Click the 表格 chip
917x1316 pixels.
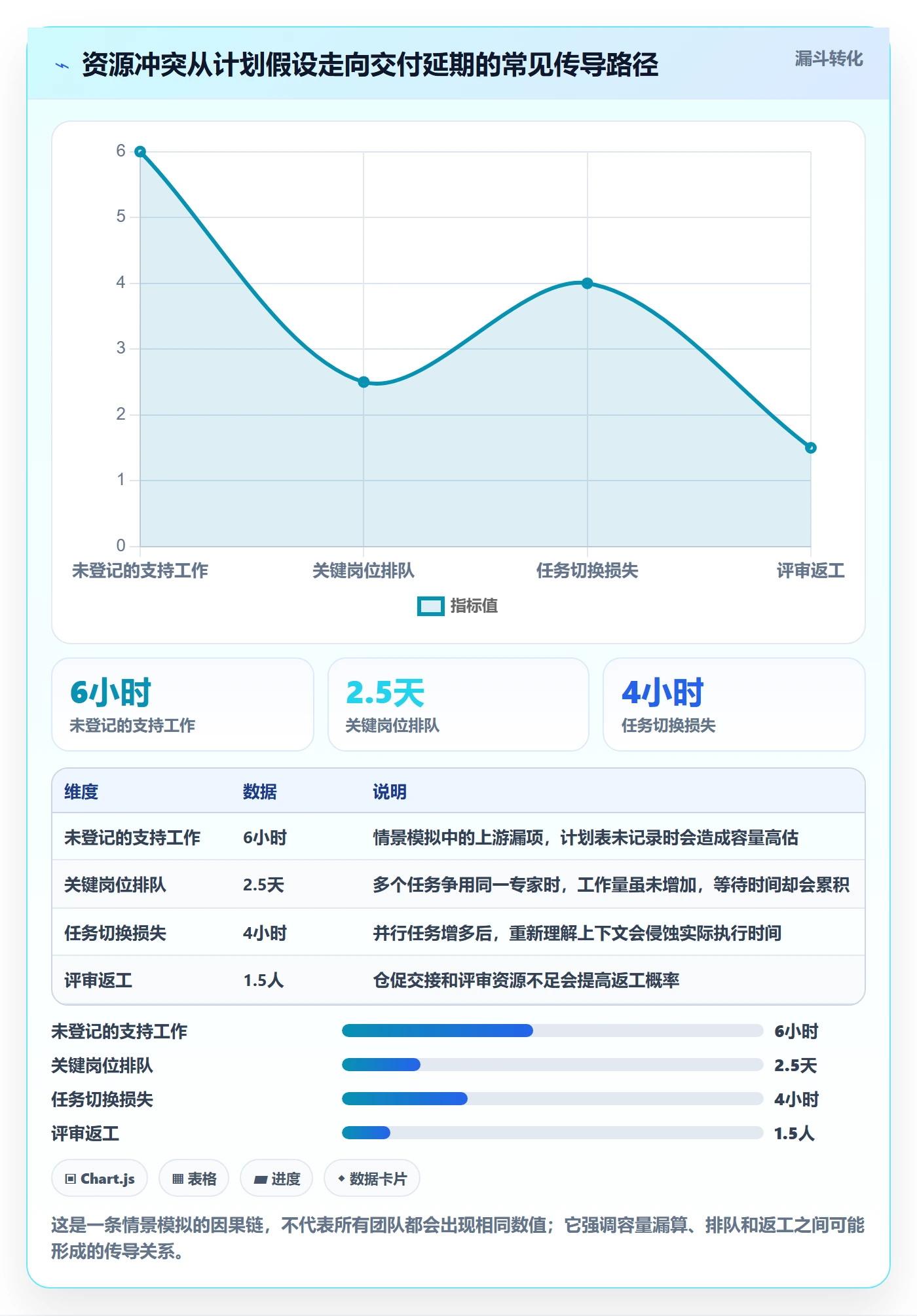[x=194, y=1179]
